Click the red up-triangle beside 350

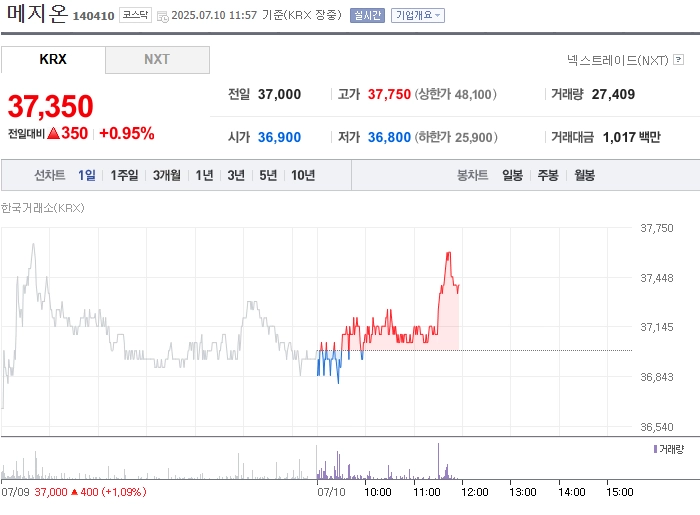[53, 133]
